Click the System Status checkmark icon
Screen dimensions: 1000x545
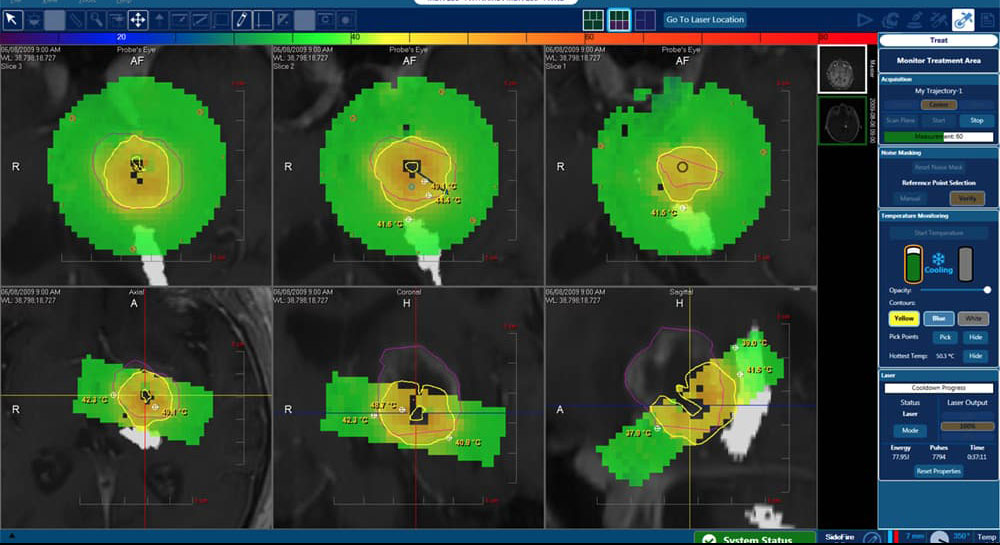coord(709,540)
